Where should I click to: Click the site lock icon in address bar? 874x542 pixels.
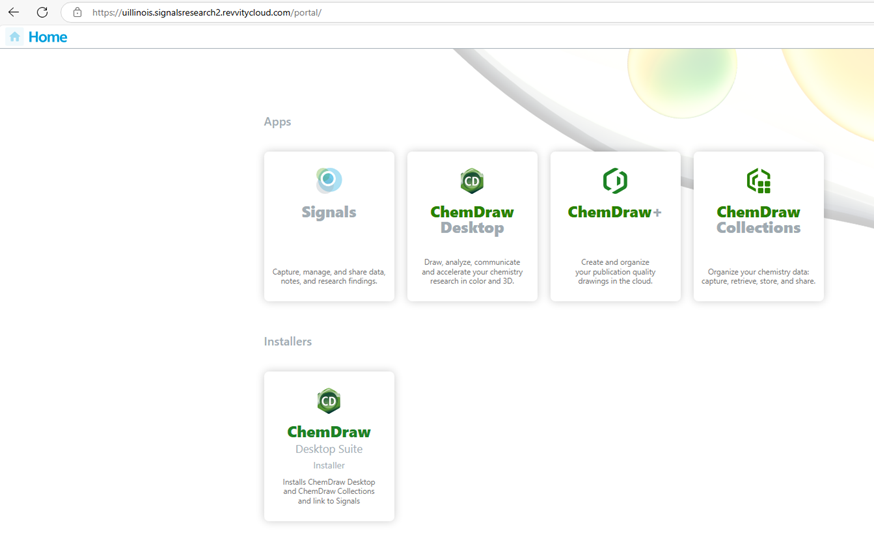pyautogui.click(x=77, y=12)
